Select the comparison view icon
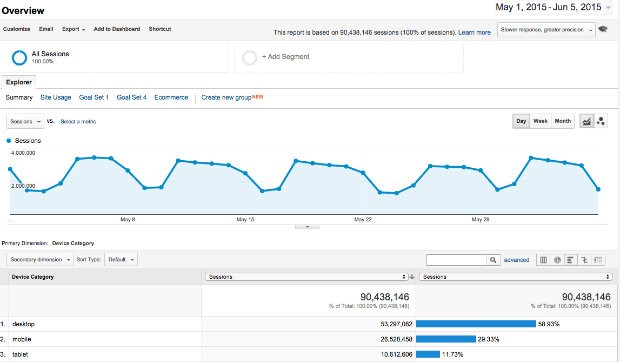 [584, 260]
